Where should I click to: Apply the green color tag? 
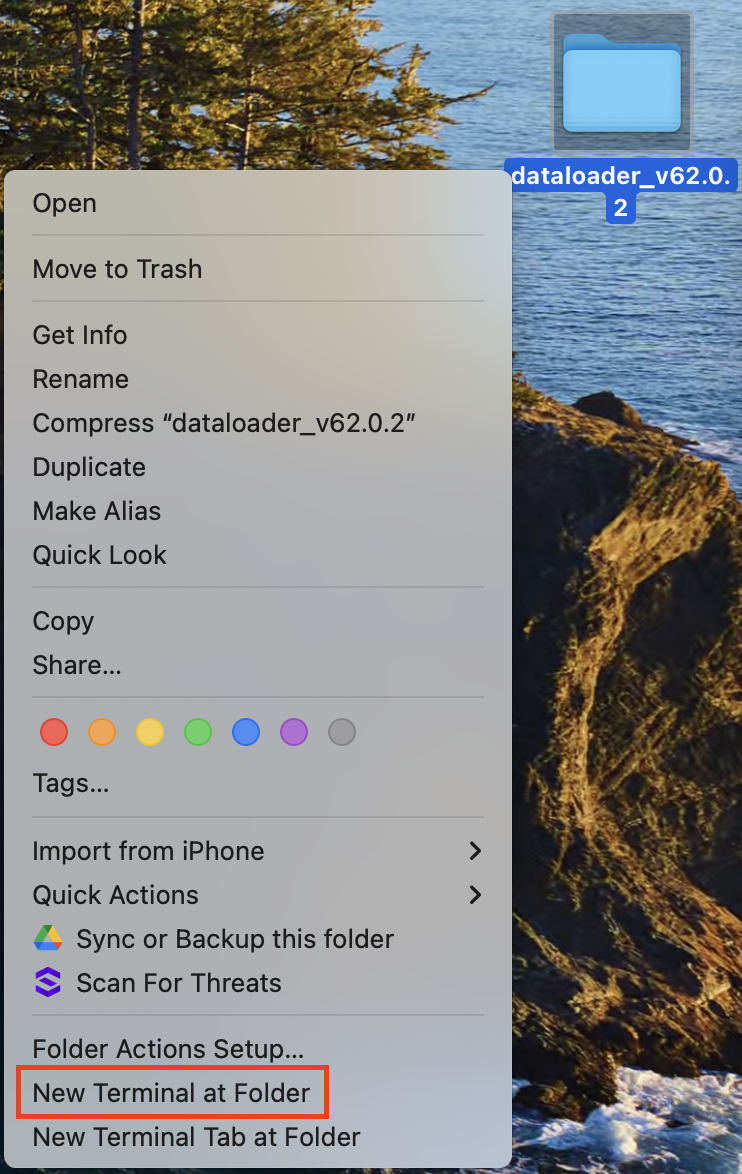198,732
